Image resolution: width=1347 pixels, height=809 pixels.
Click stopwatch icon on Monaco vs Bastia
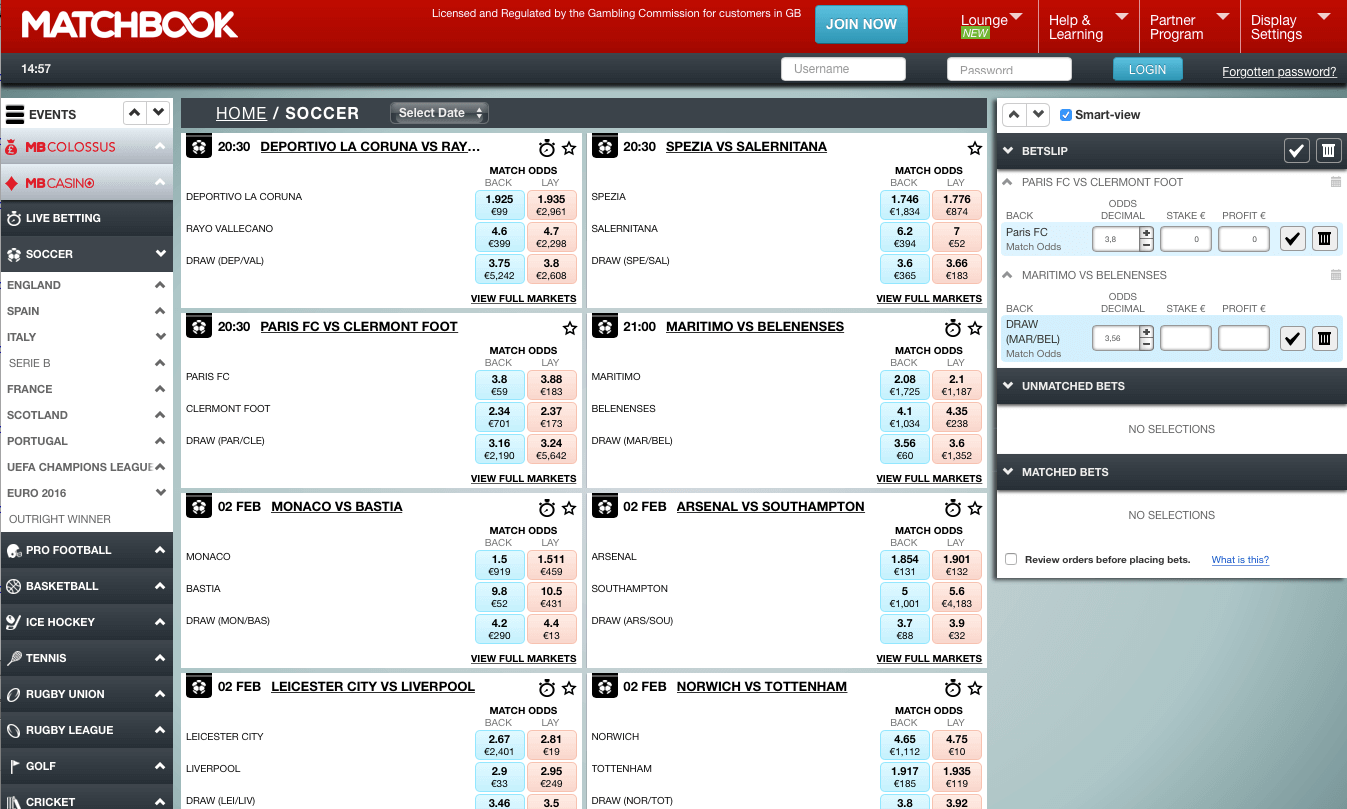[x=547, y=508]
